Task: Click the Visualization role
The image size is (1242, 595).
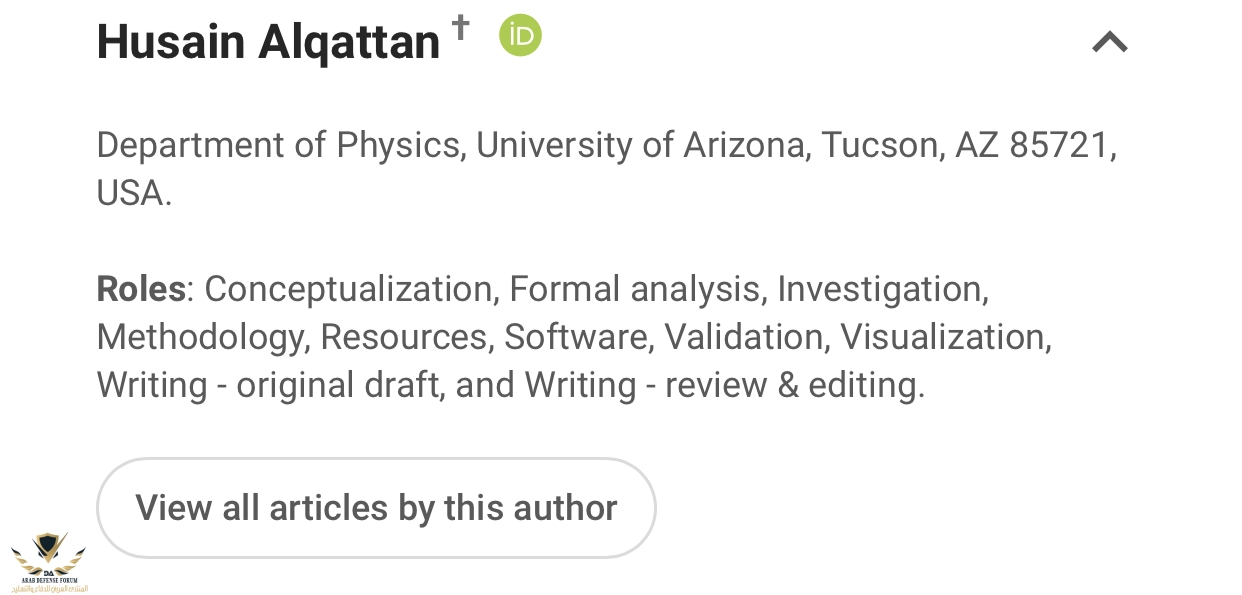Action: click(x=943, y=338)
